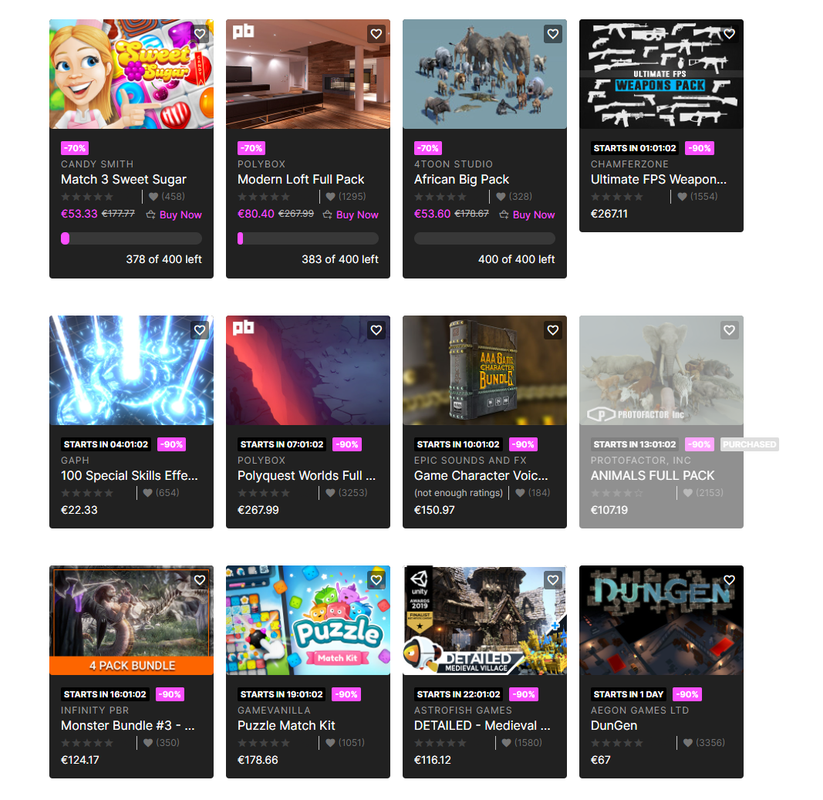The height and width of the screenshot is (800, 823).
Task: Select Buy Now under African Big Pack
Action: click(x=526, y=215)
